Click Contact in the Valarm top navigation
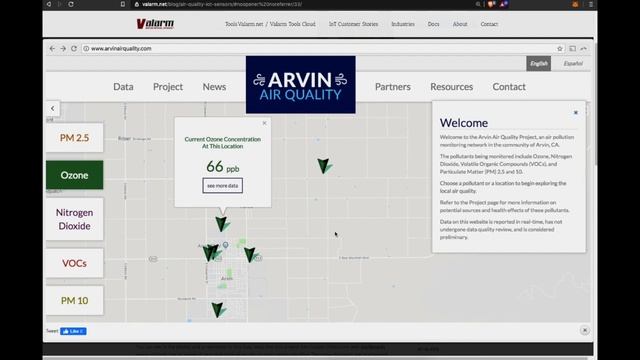The width and height of the screenshot is (640, 360). [489, 24]
